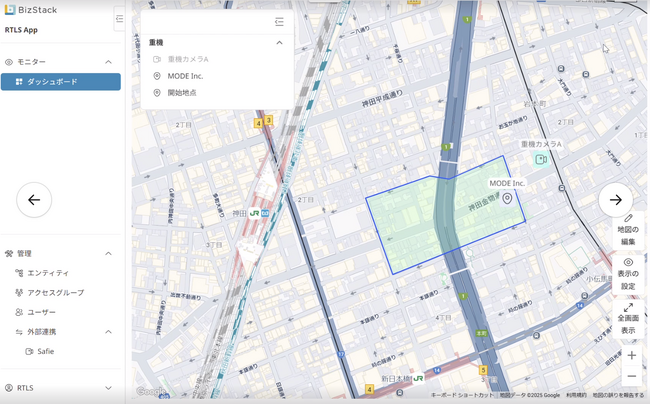Click the BizStack logo icon
This screenshot has width=650, height=405.
click(x=10, y=10)
